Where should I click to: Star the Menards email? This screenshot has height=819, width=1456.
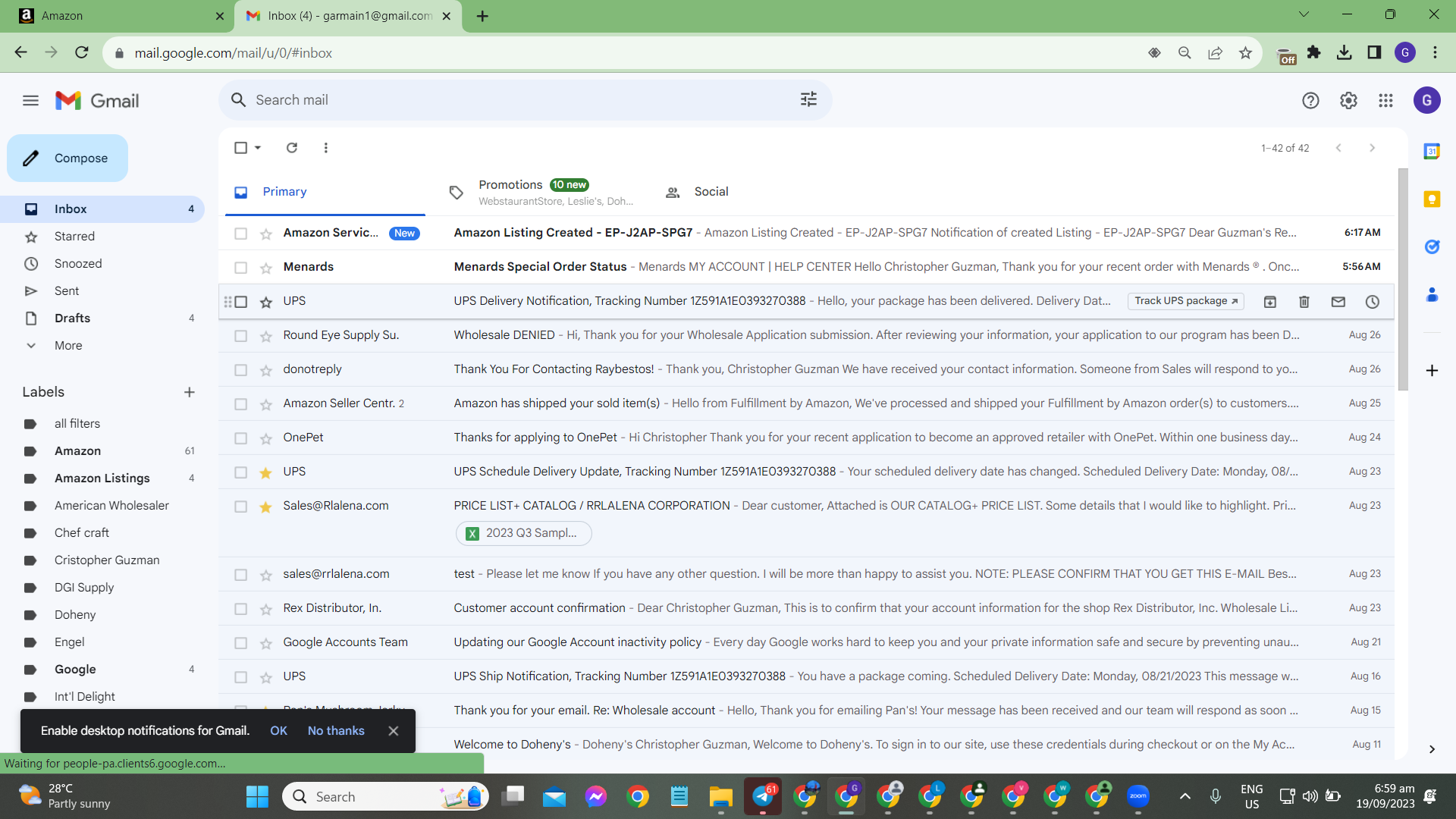coord(266,268)
